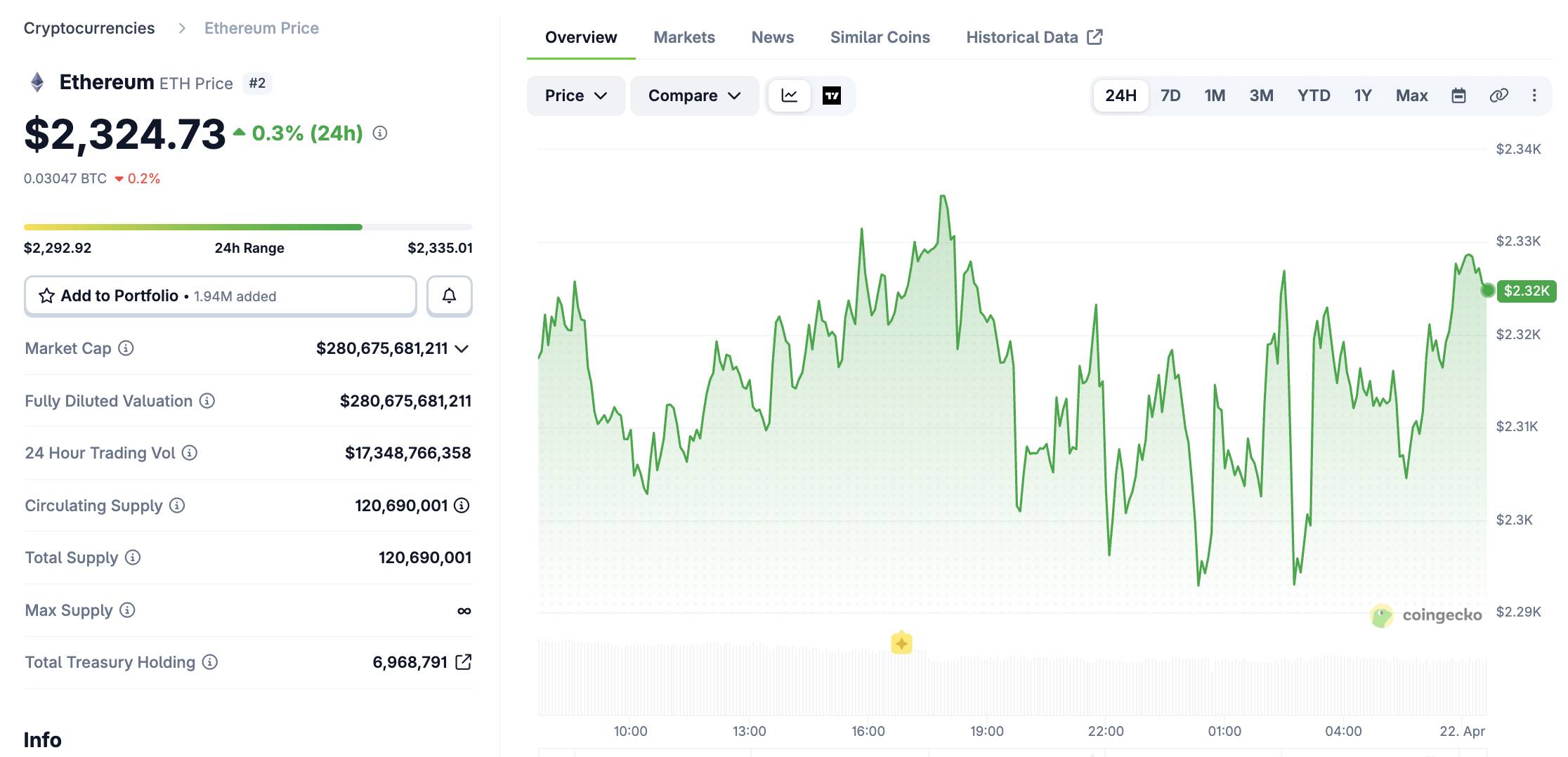Screen dimensions: 1568x757
Task: Open the calendar date picker on the chart
Action: tap(1458, 96)
